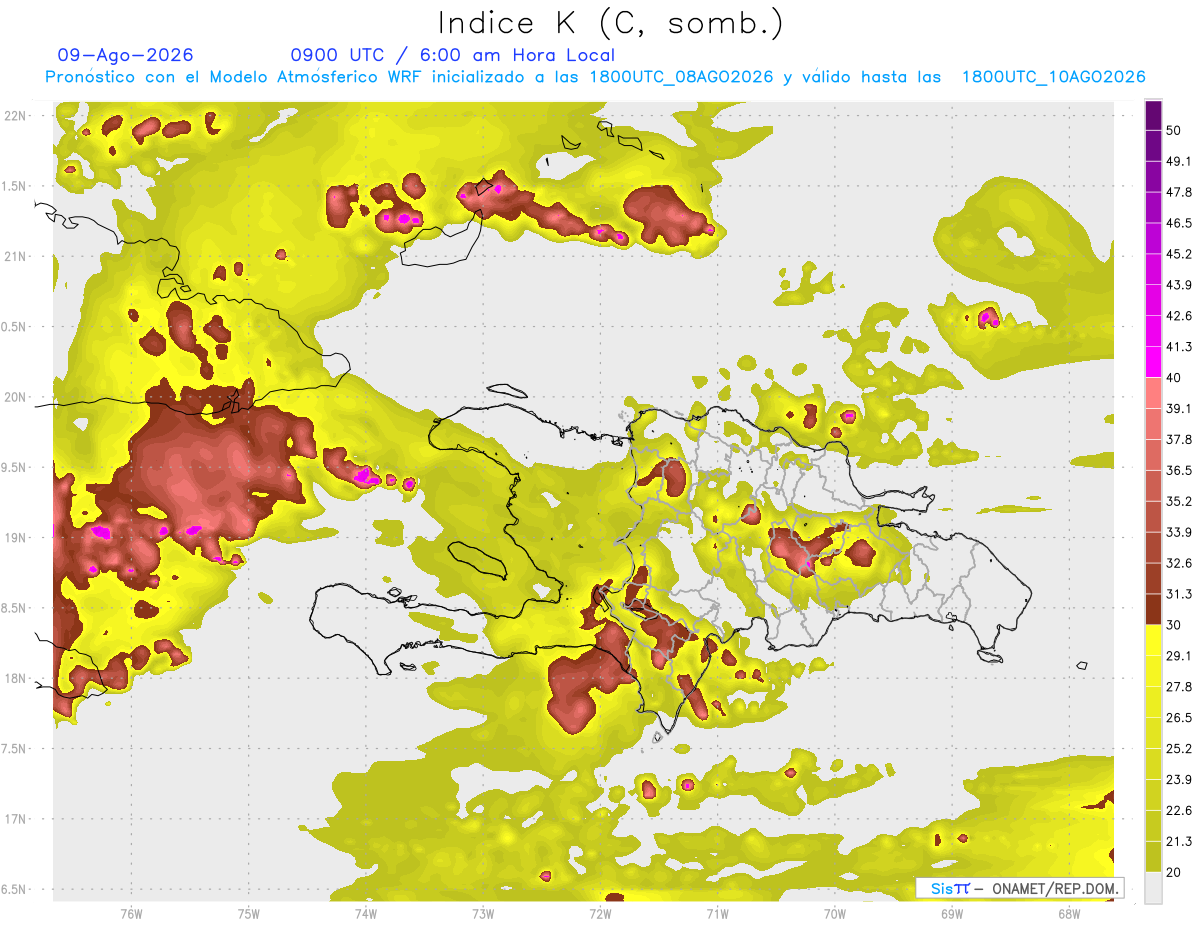Click the '37.8' color scale value
This screenshot has height=927, width=1200.
tap(1179, 439)
